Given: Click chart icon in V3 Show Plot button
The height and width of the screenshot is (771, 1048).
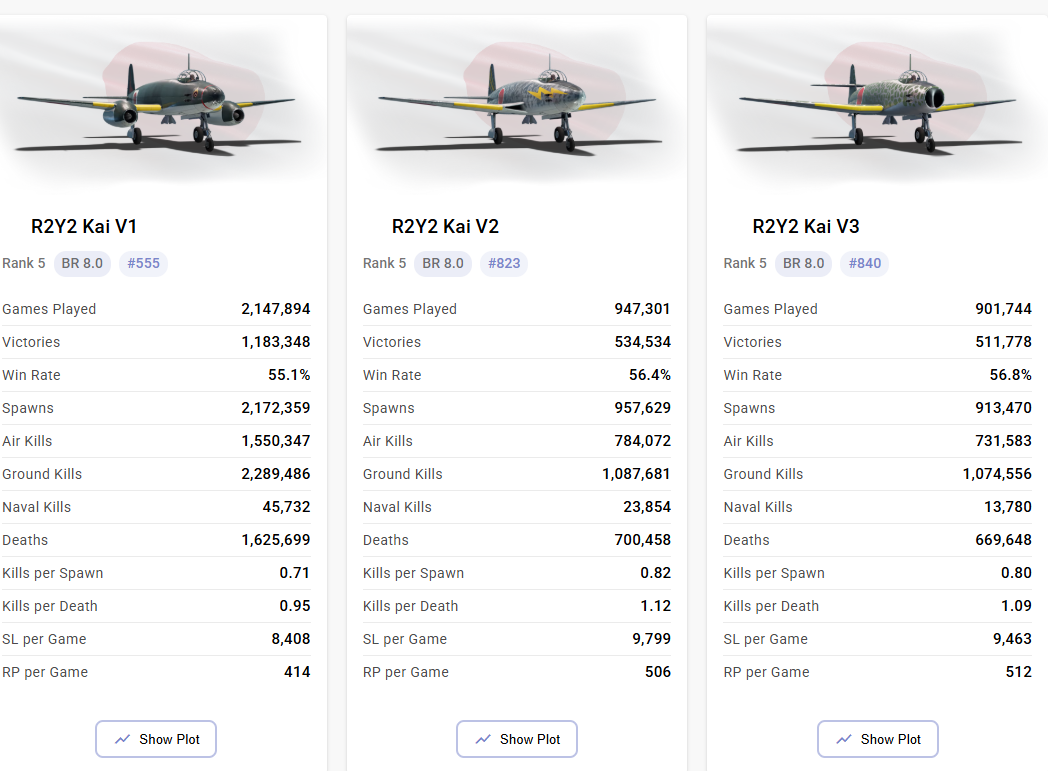Looking at the screenshot, I should coord(844,739).
